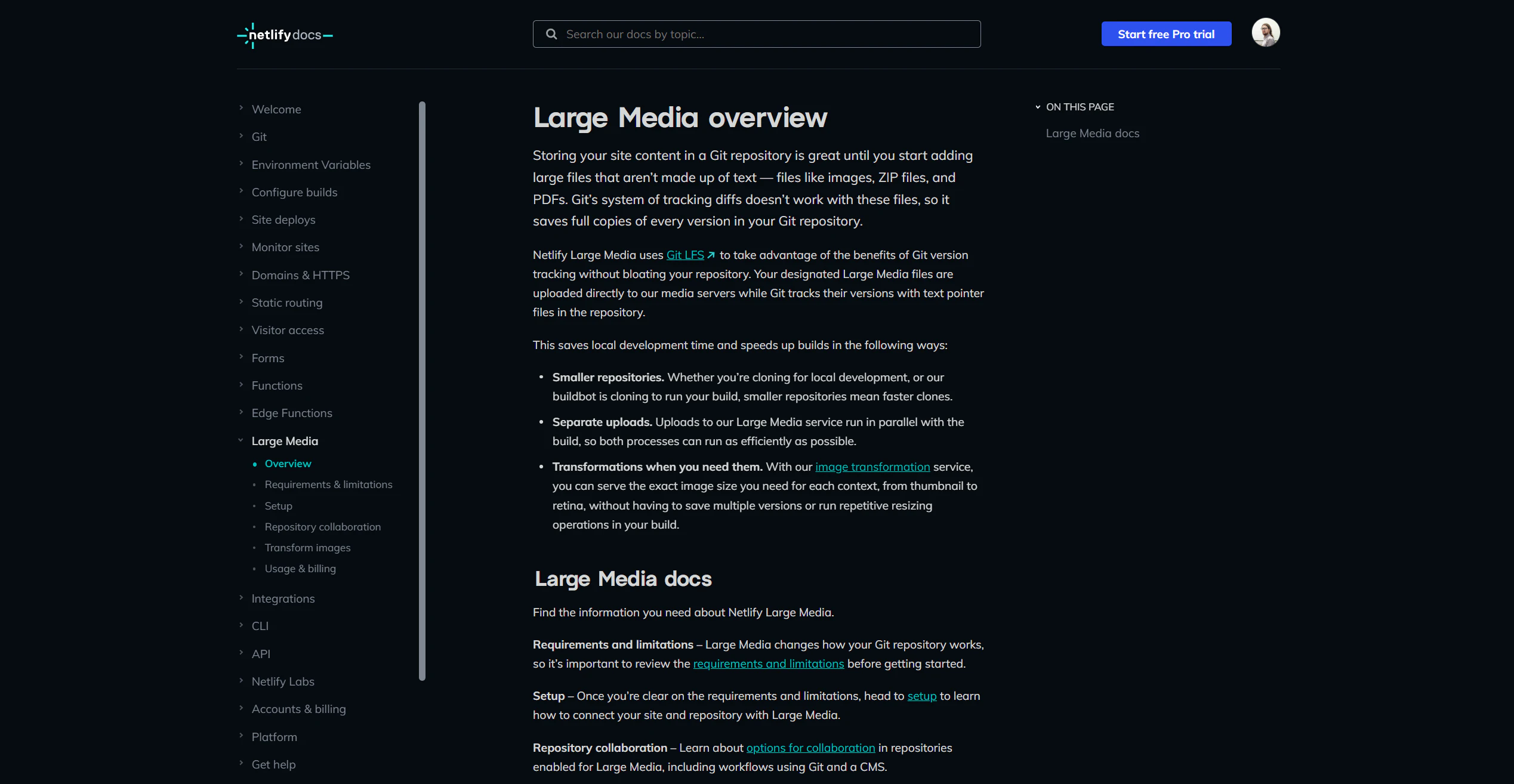Click the 'Separate uploads.' bold text
Viewport: 1514px width, 784px height.
click(602, 422)
